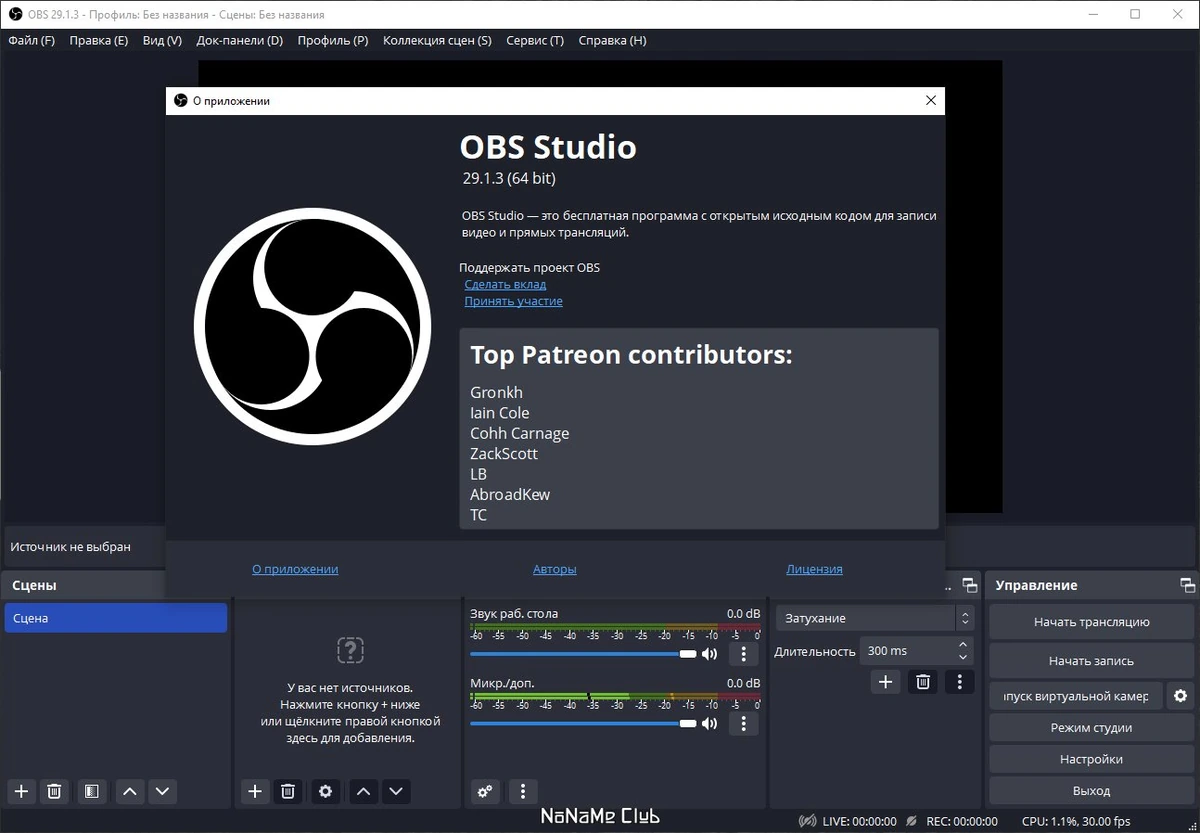
Task: Open virtual camera settings gear
Action: tap(1180, 695)
